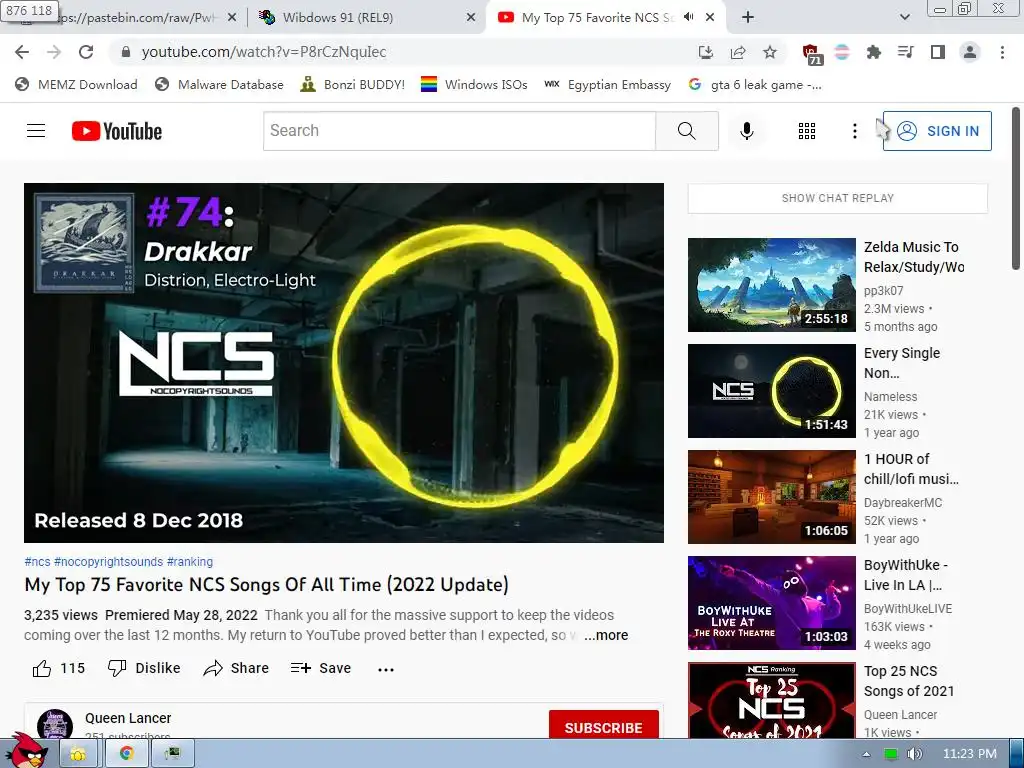Open 1 HOUR of chill/lofi thumbnail

[771, 497]
